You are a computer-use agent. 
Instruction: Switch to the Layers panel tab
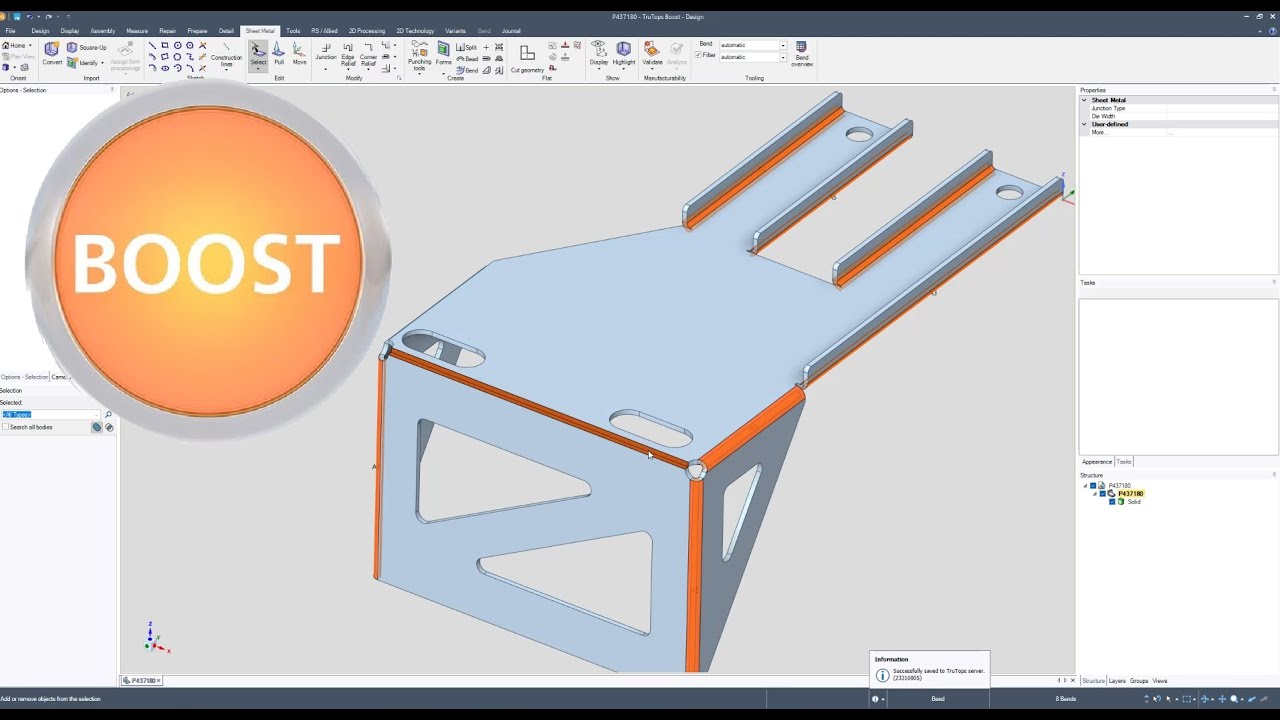(x=1117, y=681)
